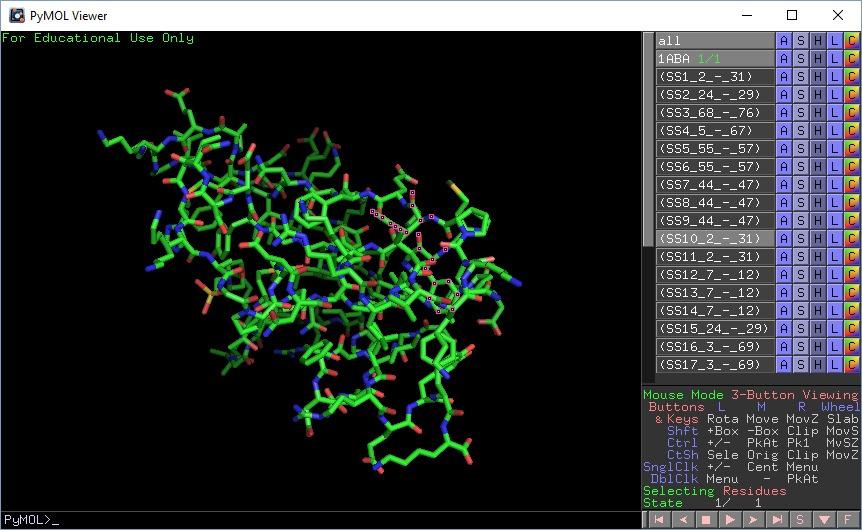The image size is (862, 530).
Task: Click the PyMOL app icon in title bar
Action: point(16,15)
